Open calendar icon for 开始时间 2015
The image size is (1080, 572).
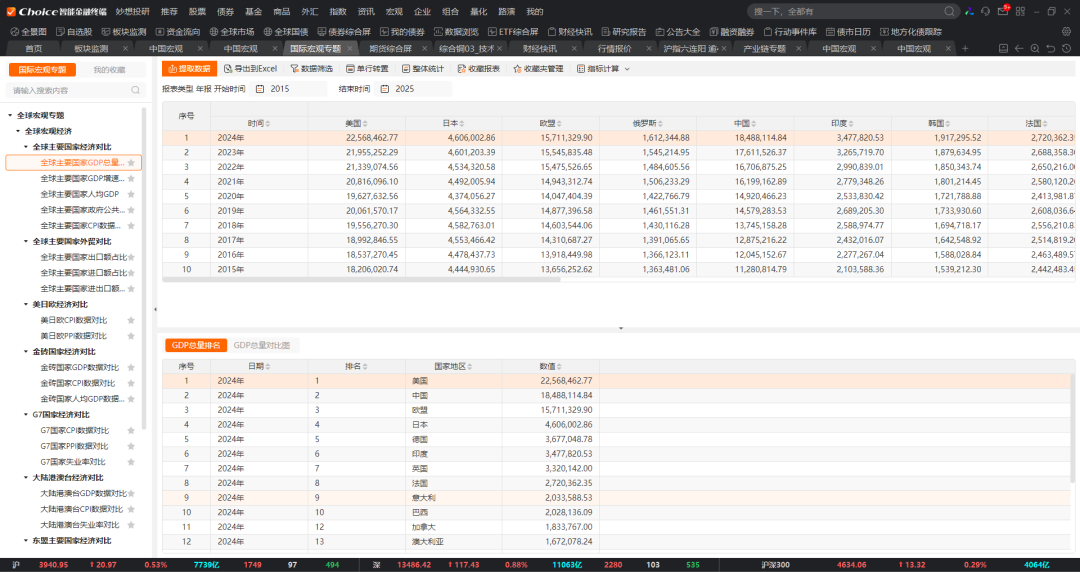(260, 89)
